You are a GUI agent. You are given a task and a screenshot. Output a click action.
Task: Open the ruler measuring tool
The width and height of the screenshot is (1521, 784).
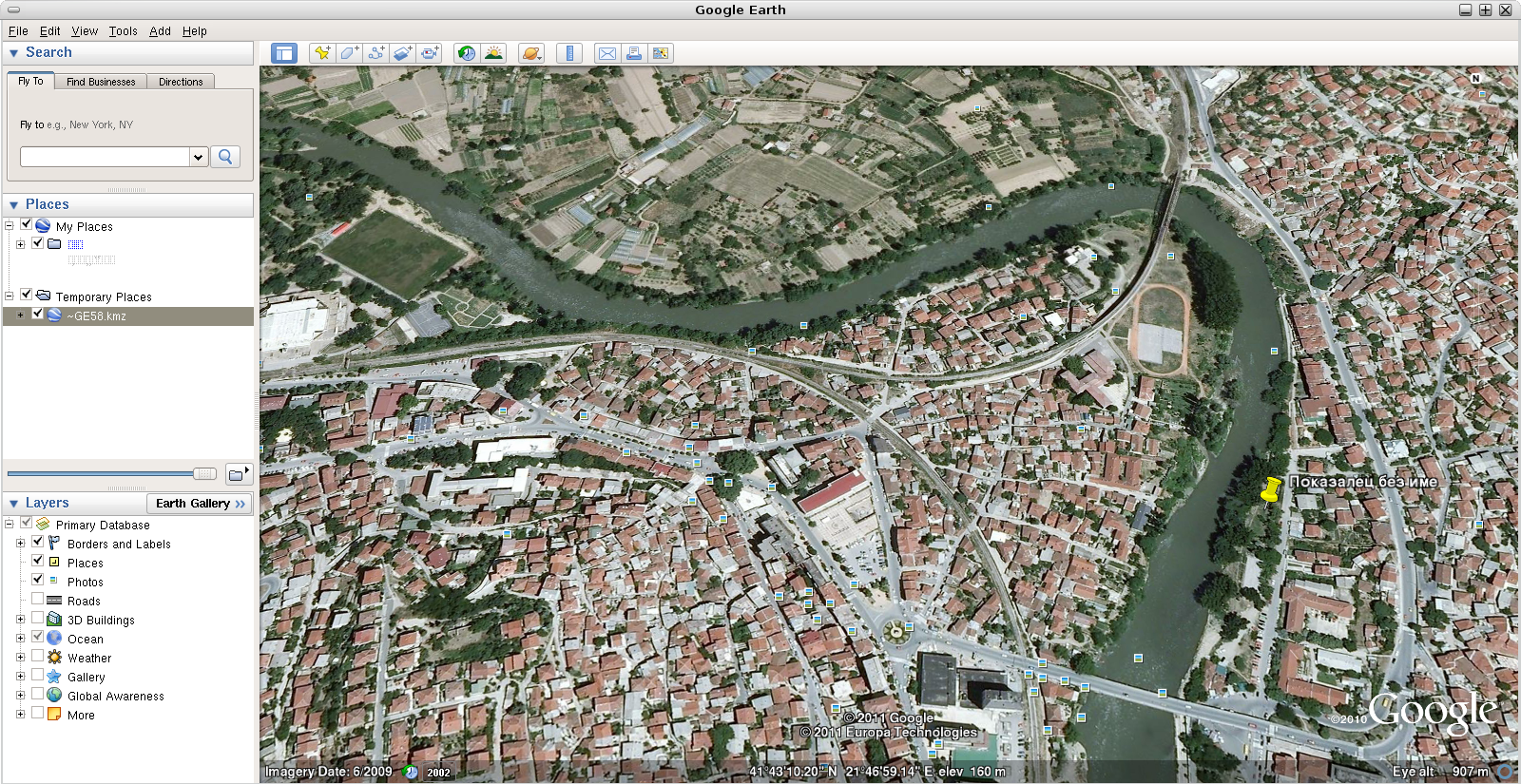click(569, 53)
